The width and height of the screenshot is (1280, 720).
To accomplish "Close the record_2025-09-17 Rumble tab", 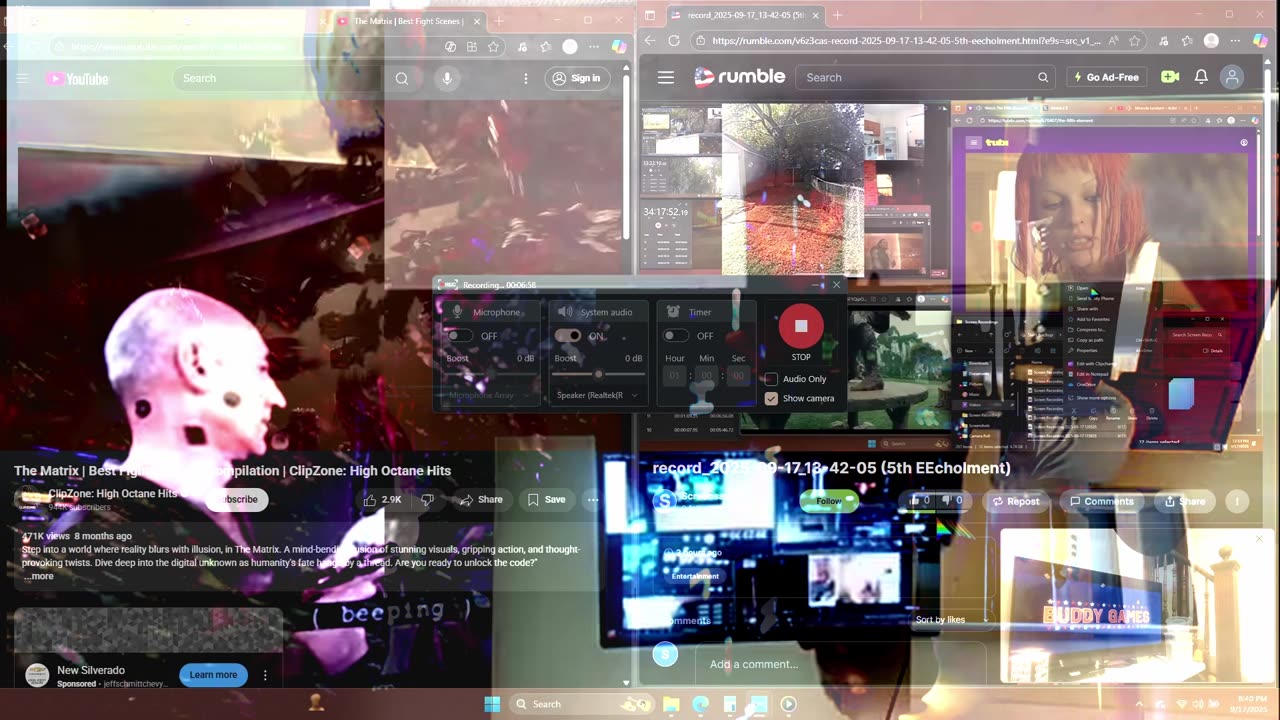I will point(816,16).
